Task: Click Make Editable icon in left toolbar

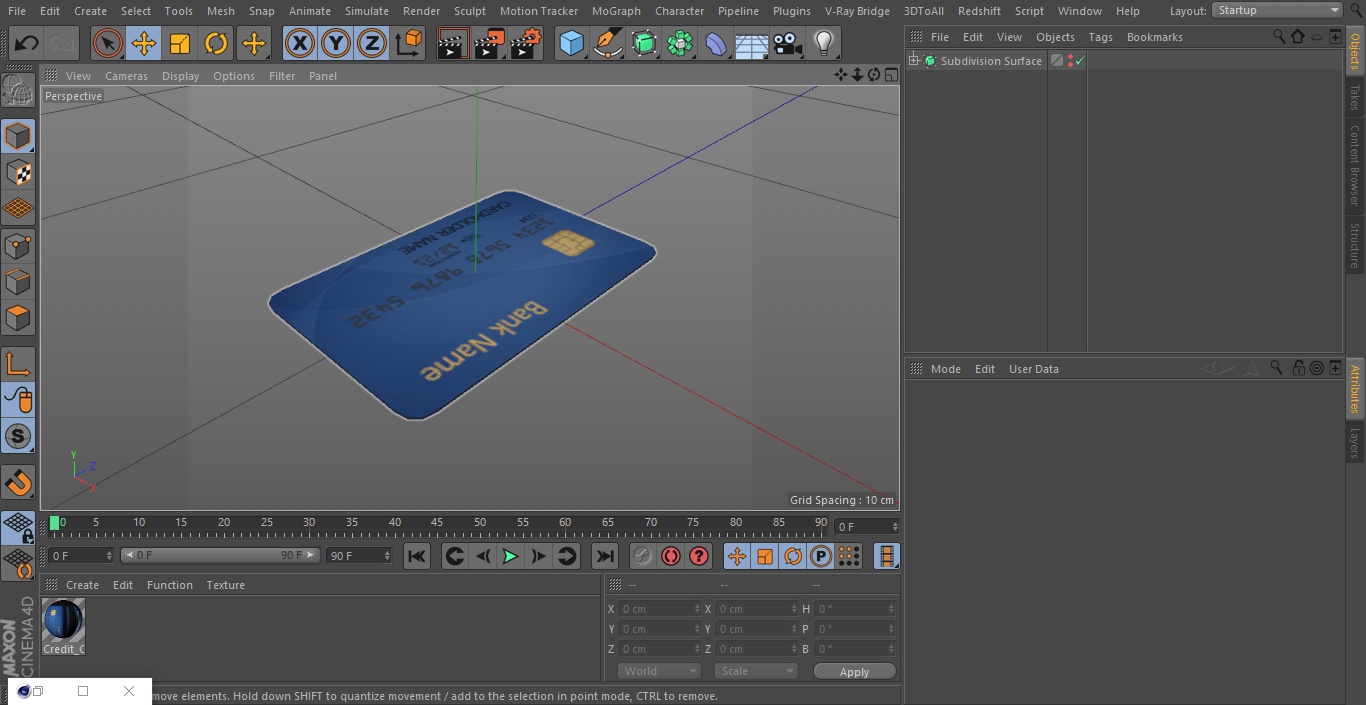Action: [x=18, y=90]
